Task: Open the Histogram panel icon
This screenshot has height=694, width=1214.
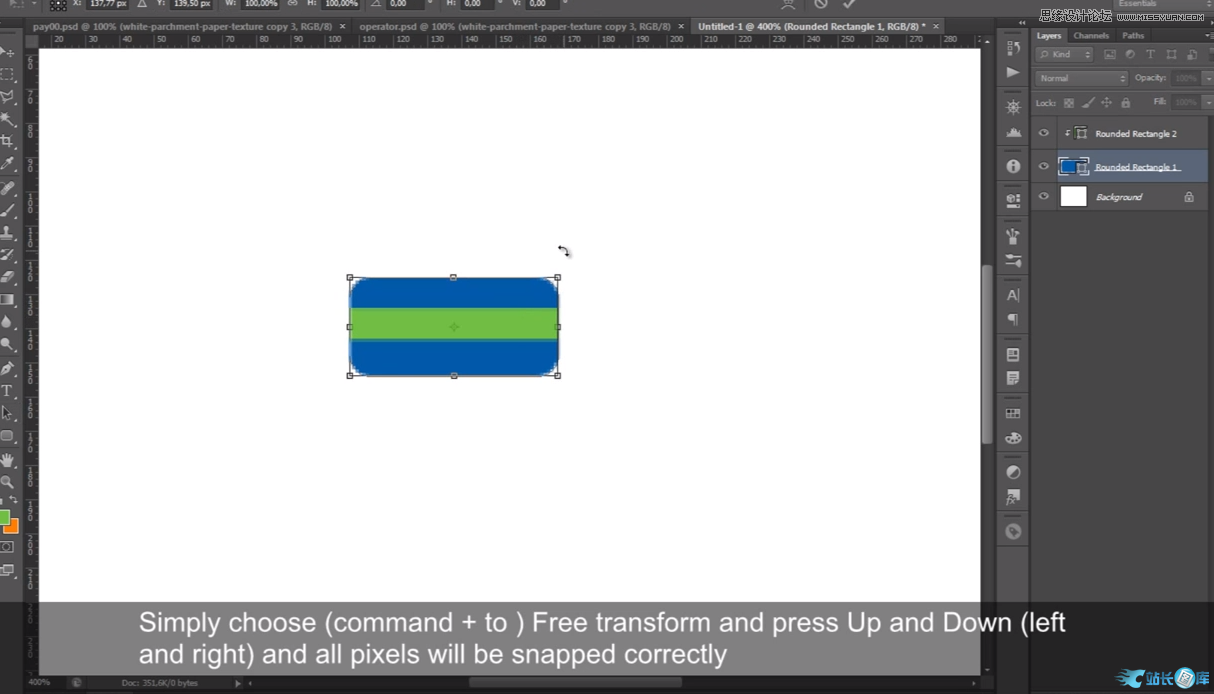Action: (1013, 132)
